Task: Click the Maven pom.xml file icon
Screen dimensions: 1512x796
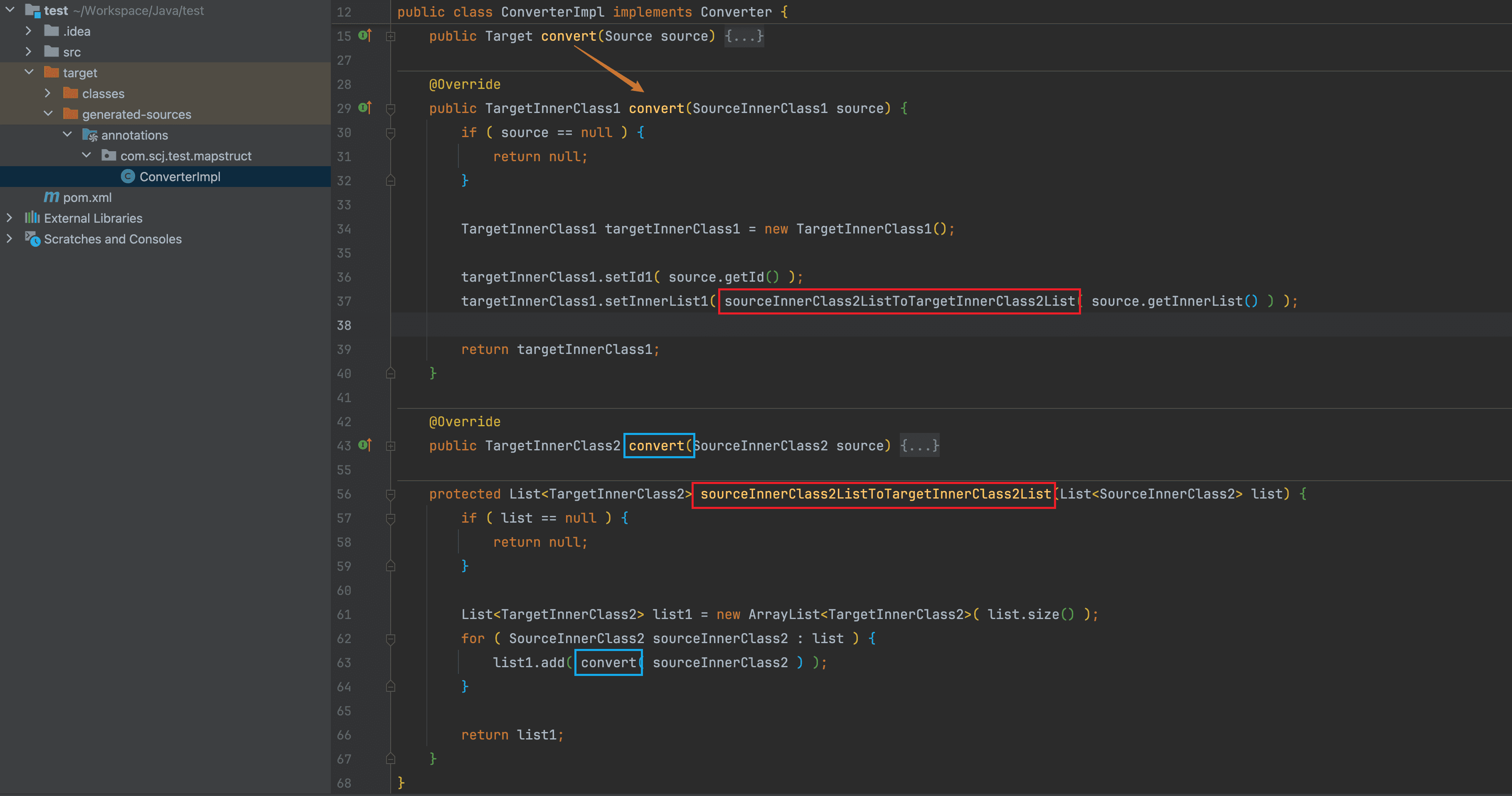Action: click(52, 197)
